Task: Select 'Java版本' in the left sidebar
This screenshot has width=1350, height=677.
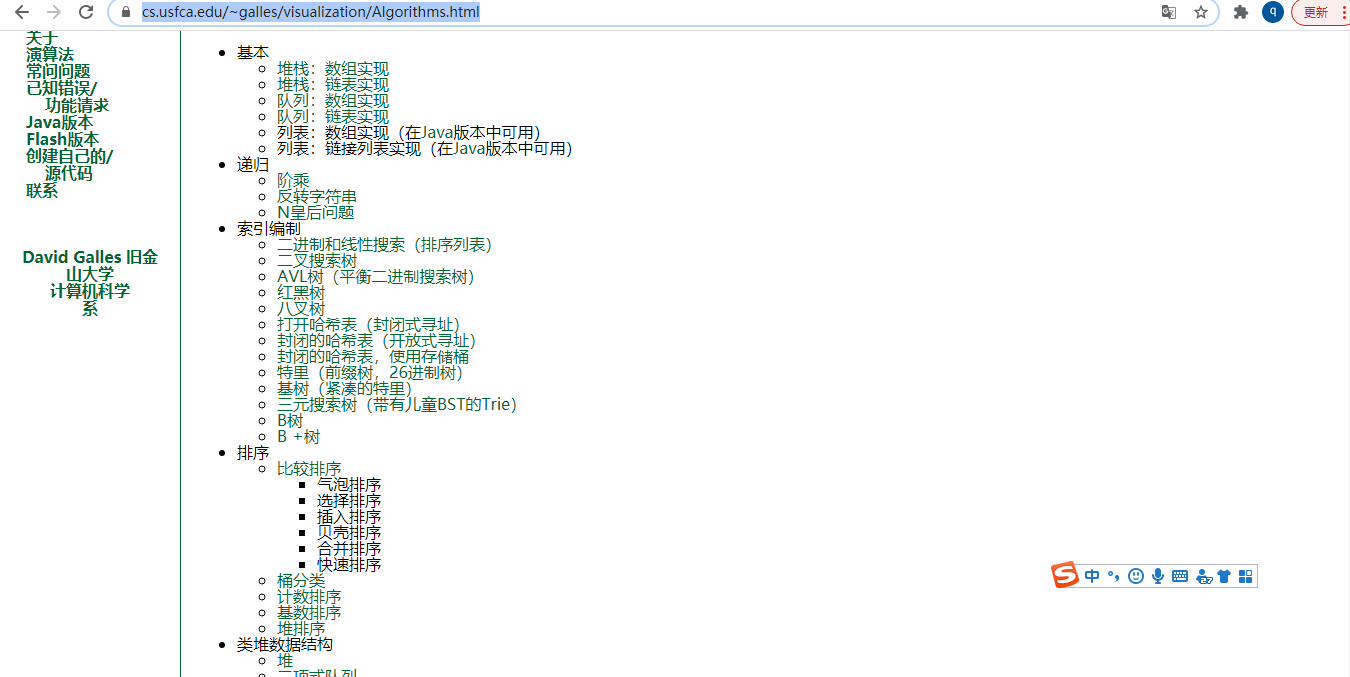Action: 62,121
